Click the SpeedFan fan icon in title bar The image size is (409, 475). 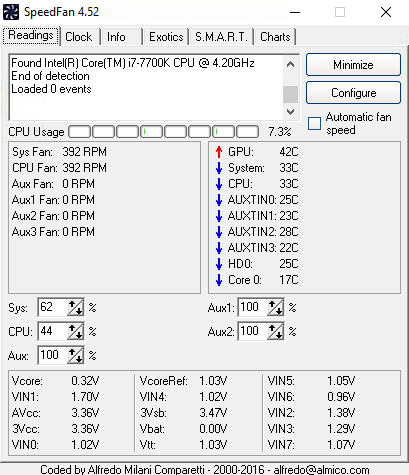pyautogui.click(x=11, y=12)
